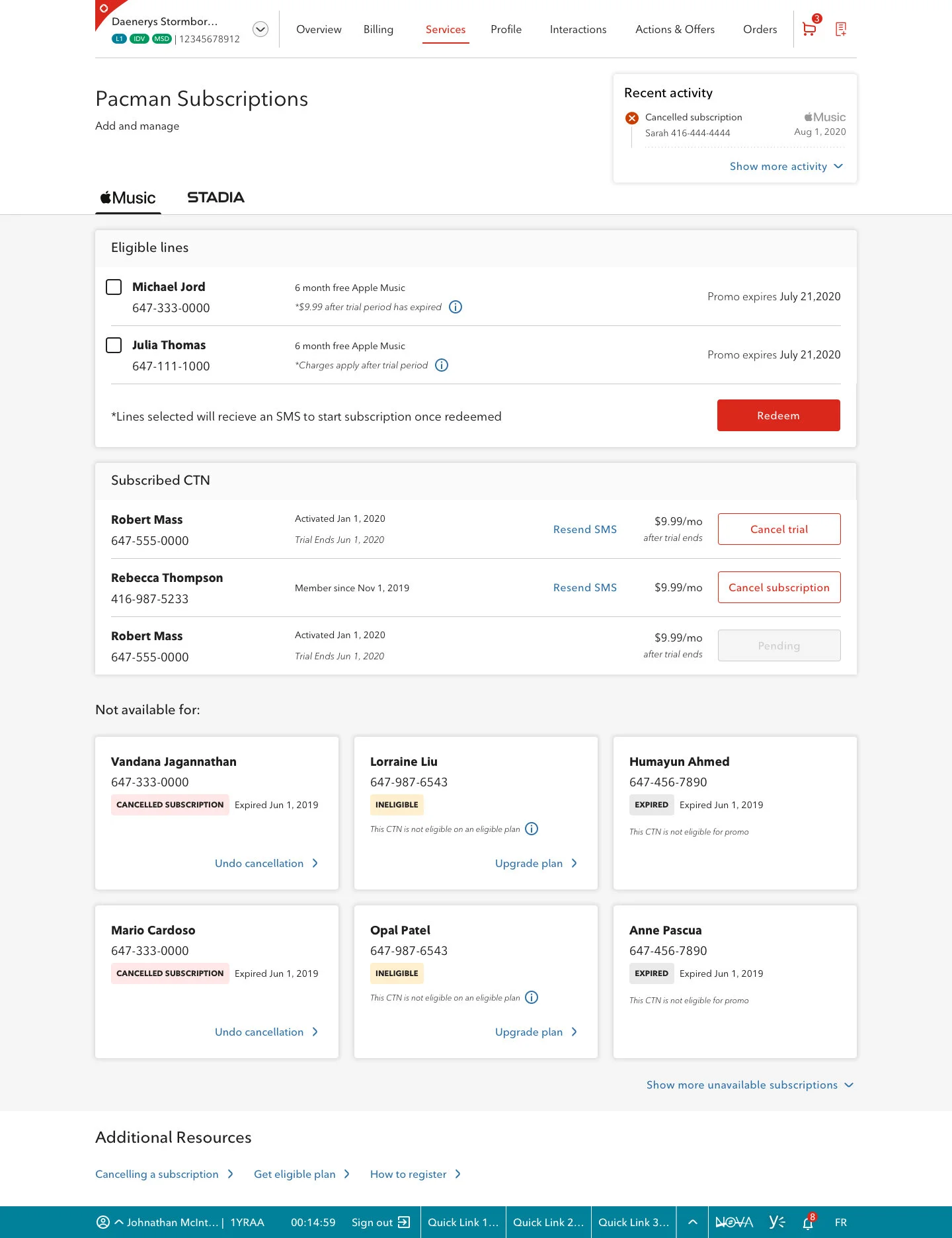
Task: Click the MSD badge under customer name
Action: point(161,39)
